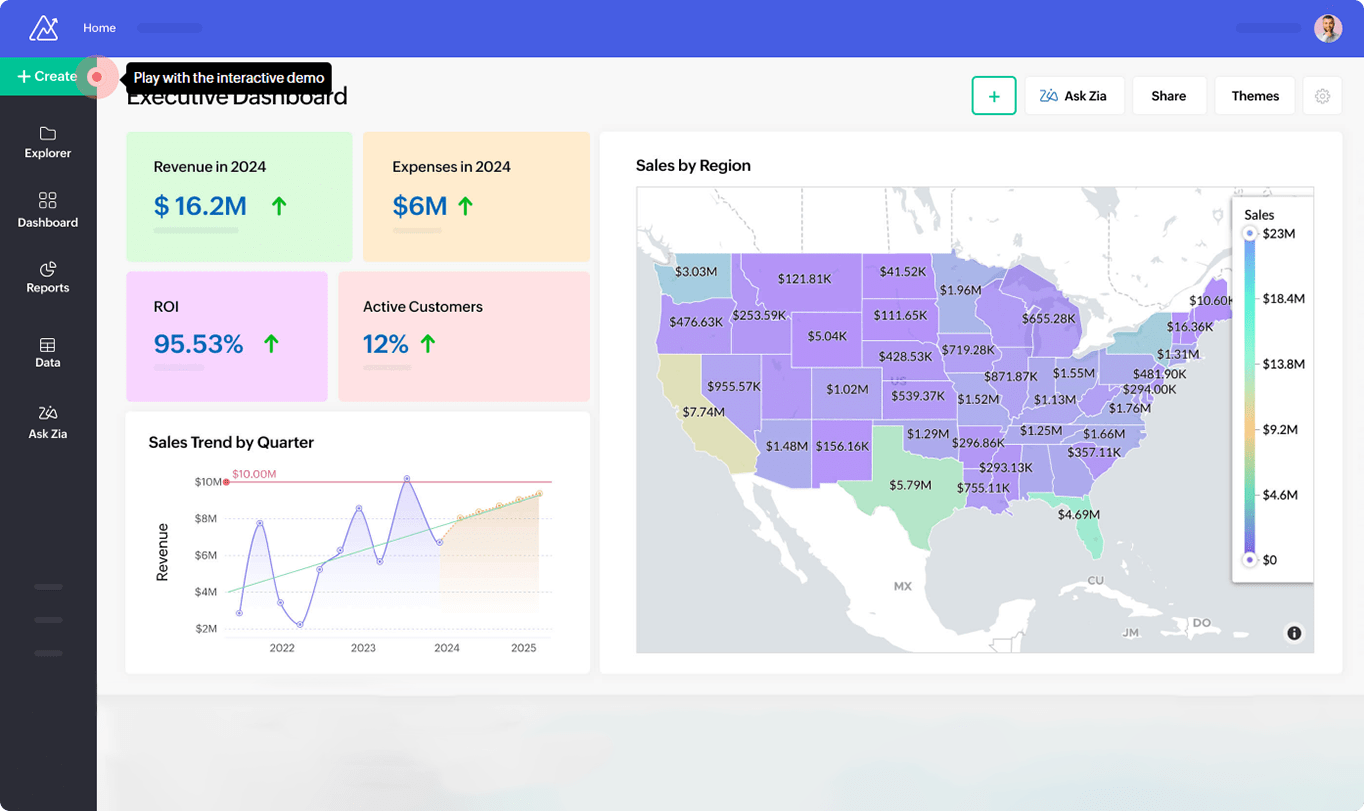Click the dashboard settings gear icon
This screenshot has height=811, width=1364.
point(1322,96)
